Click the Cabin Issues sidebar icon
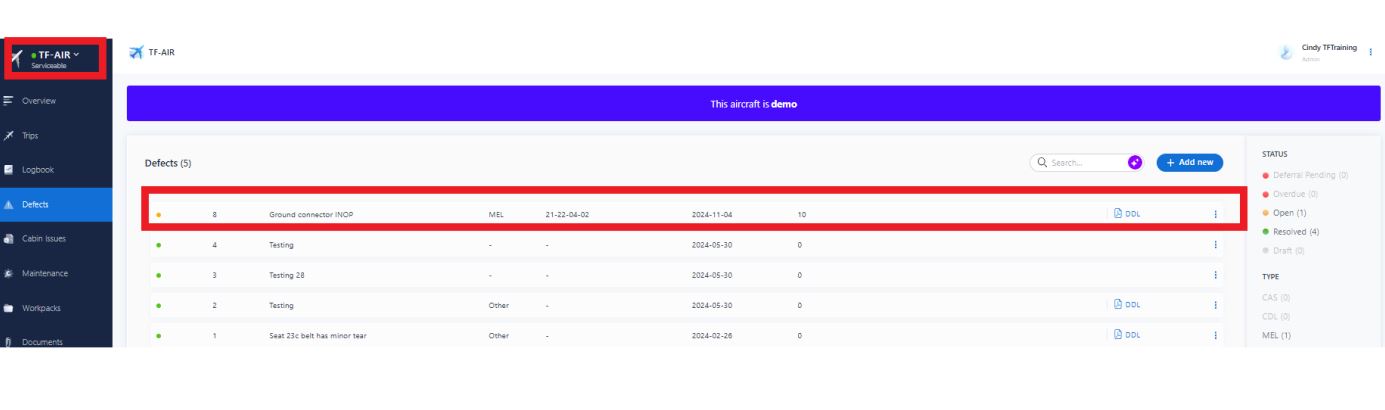 pyautogui.click(x=9, y=239)
